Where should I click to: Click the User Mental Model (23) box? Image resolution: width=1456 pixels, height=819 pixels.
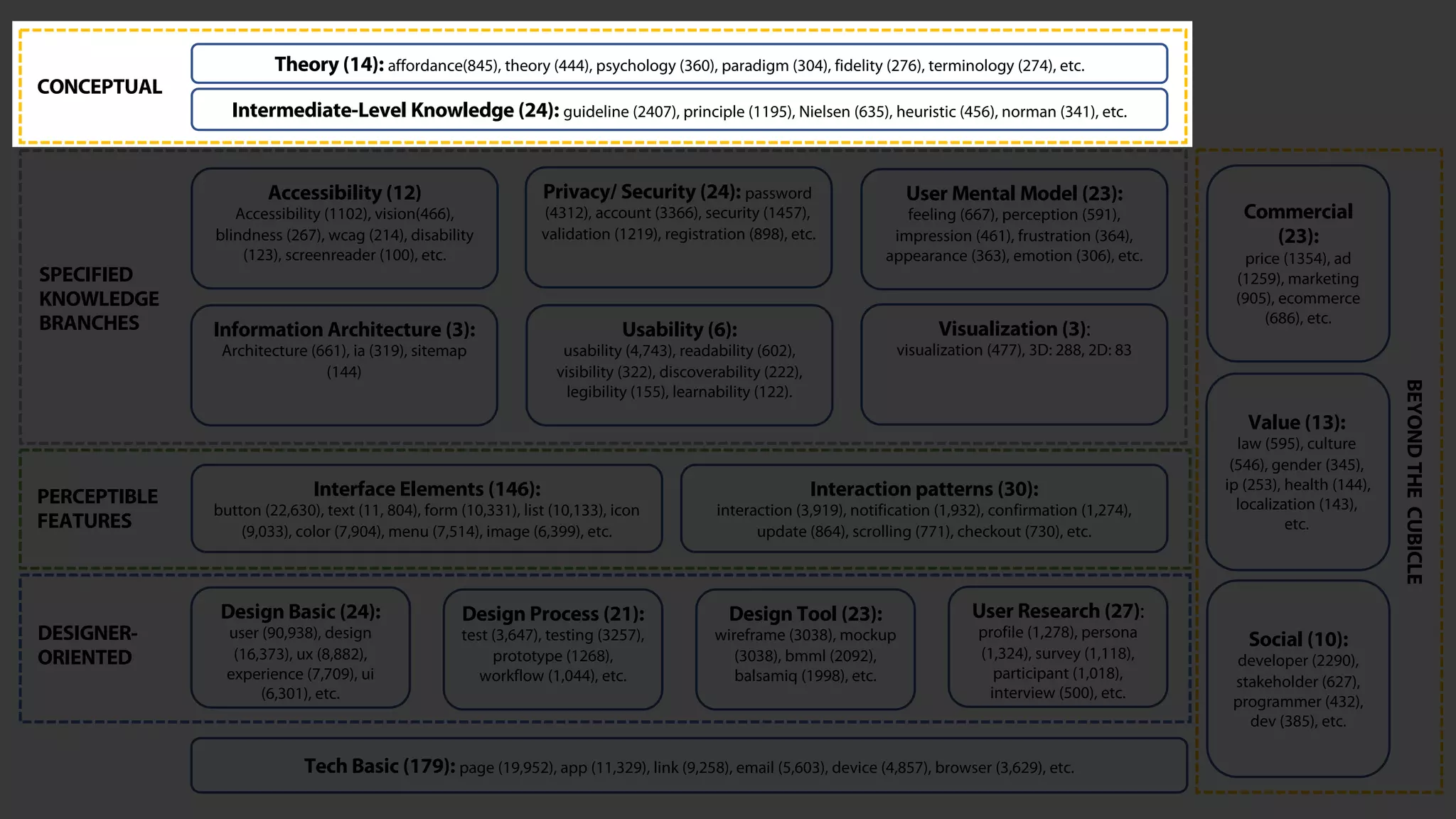[1014, 229]
